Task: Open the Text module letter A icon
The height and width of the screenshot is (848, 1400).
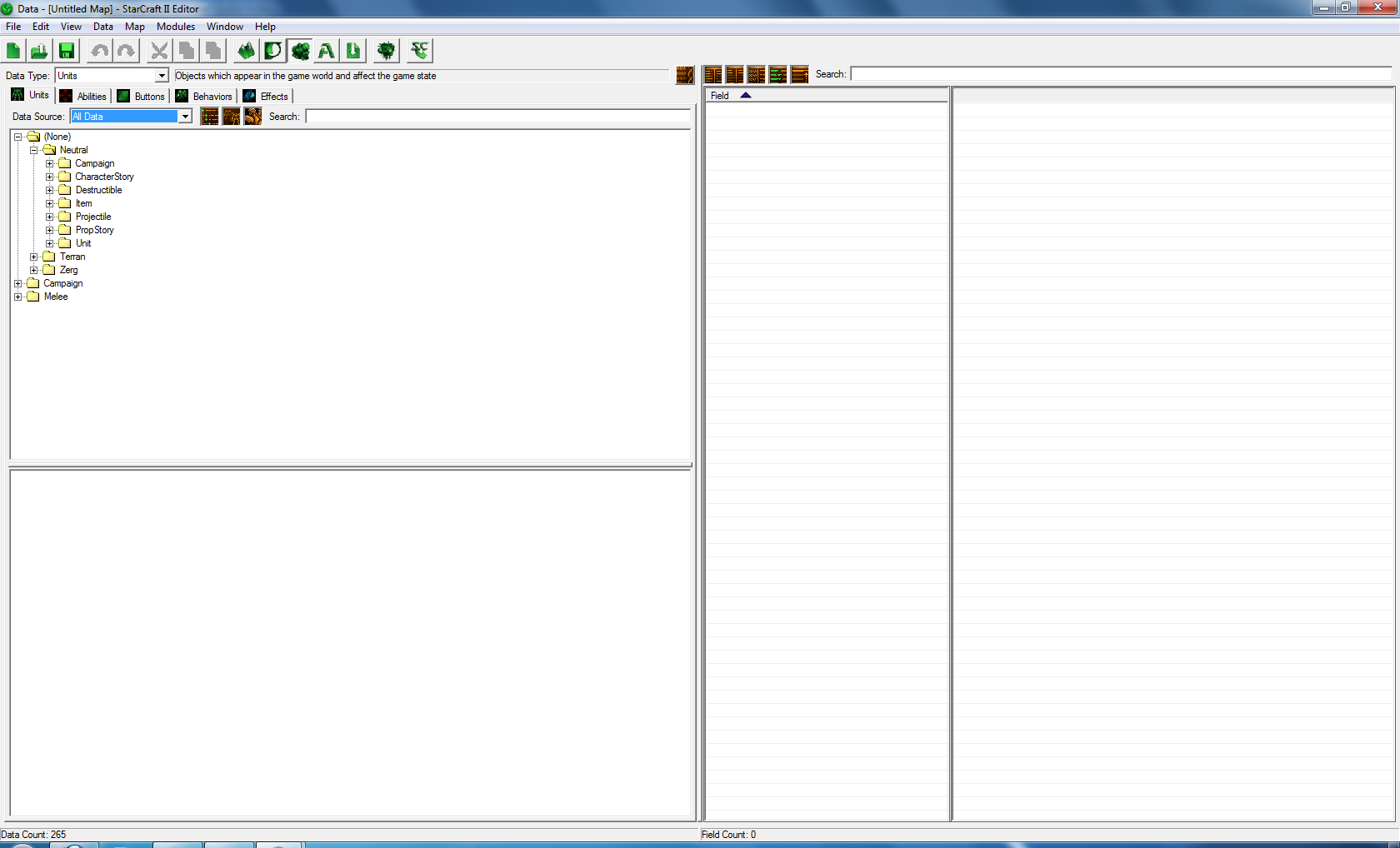Action: coord(327,51)
